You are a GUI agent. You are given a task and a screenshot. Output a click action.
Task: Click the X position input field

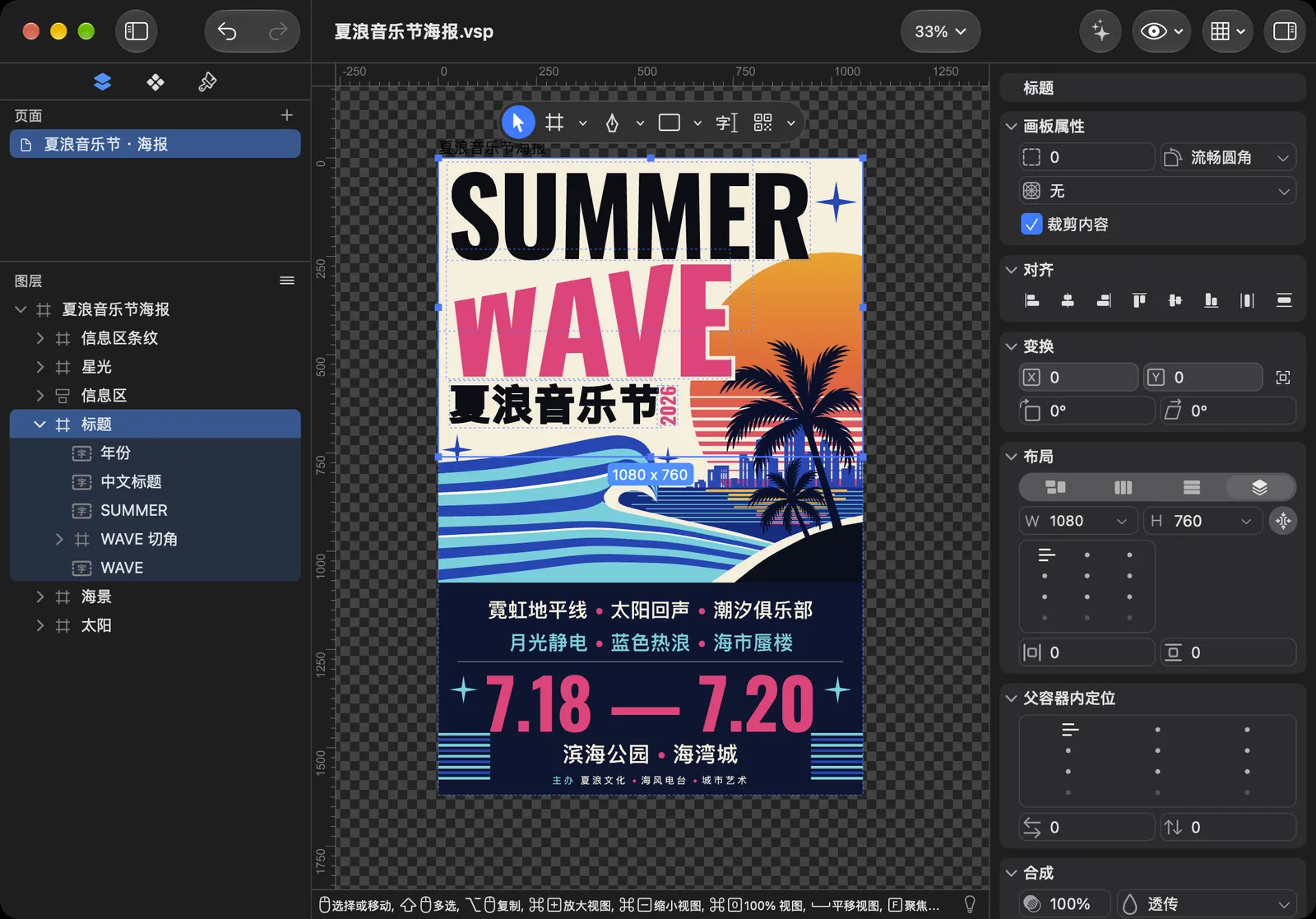pyautogui.click(x=1078, y=378)
